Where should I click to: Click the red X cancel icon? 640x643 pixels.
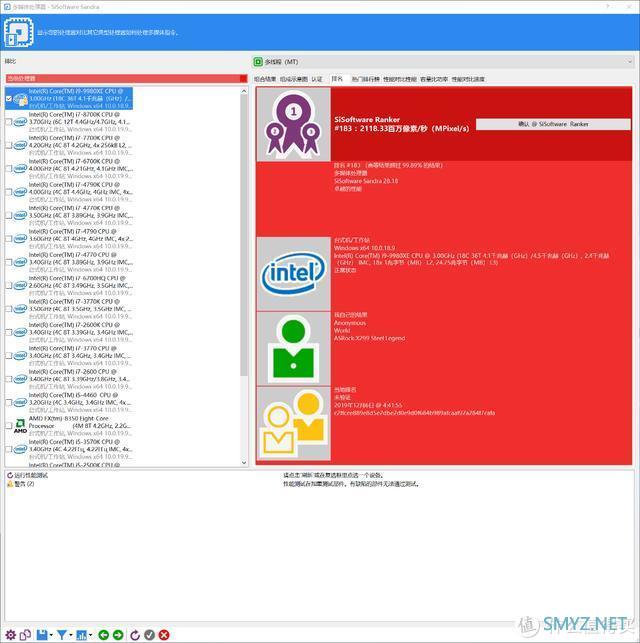tap(164, 634)
